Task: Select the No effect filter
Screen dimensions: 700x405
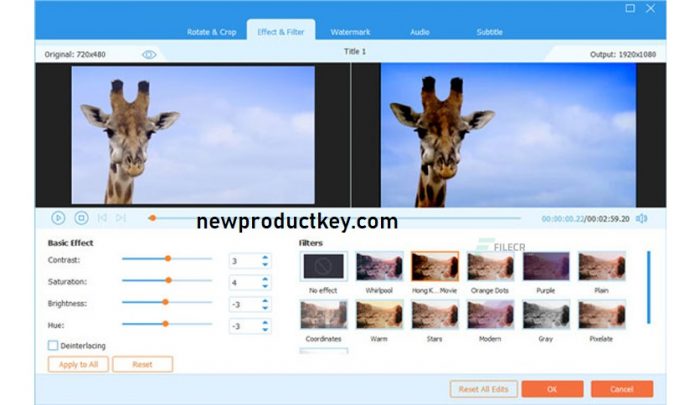Action: [x=324, y=266]
